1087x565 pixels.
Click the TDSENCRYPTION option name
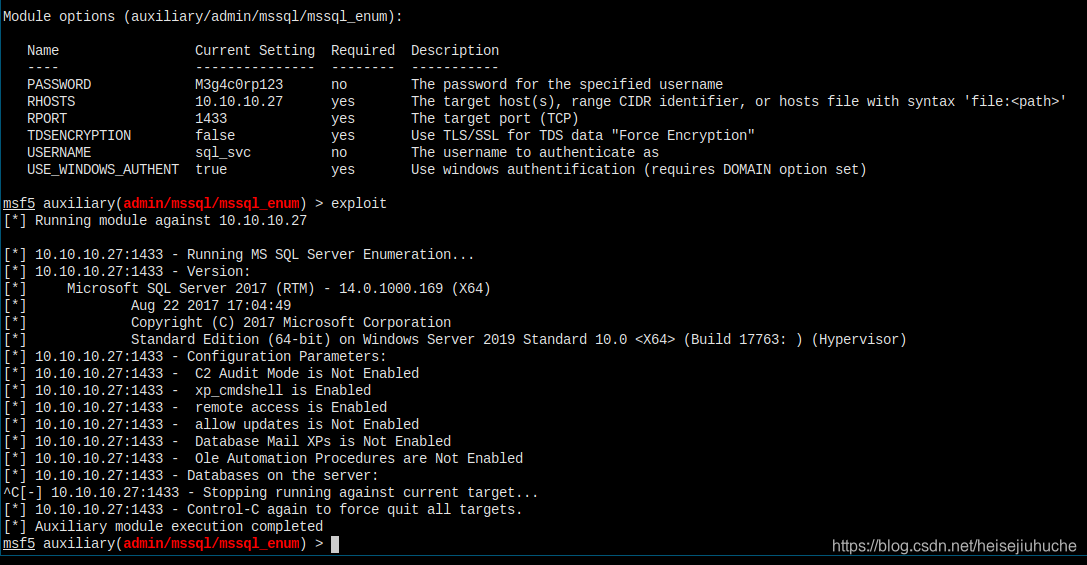79,135
